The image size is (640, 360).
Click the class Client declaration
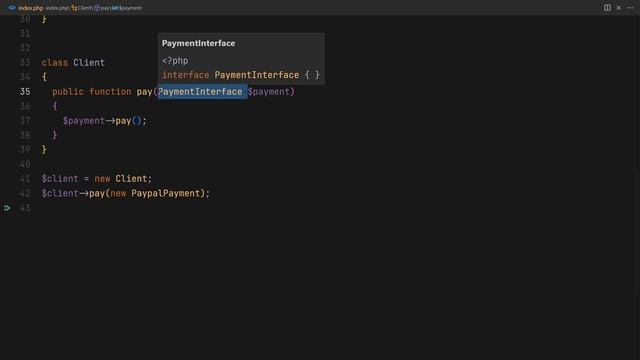[73, 63]
